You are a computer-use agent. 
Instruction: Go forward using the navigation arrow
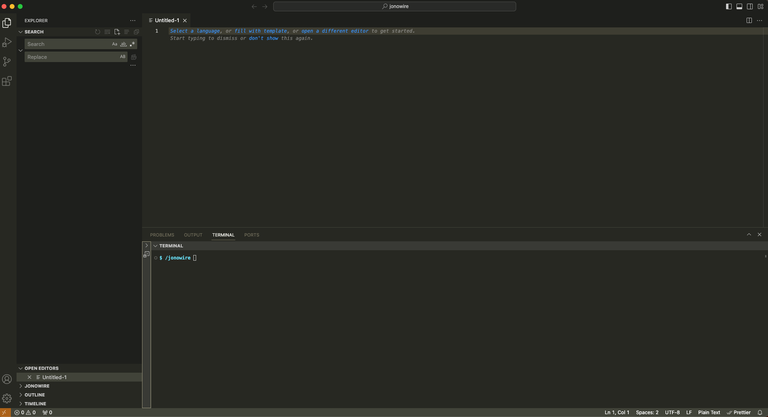[x=264, y=6]
